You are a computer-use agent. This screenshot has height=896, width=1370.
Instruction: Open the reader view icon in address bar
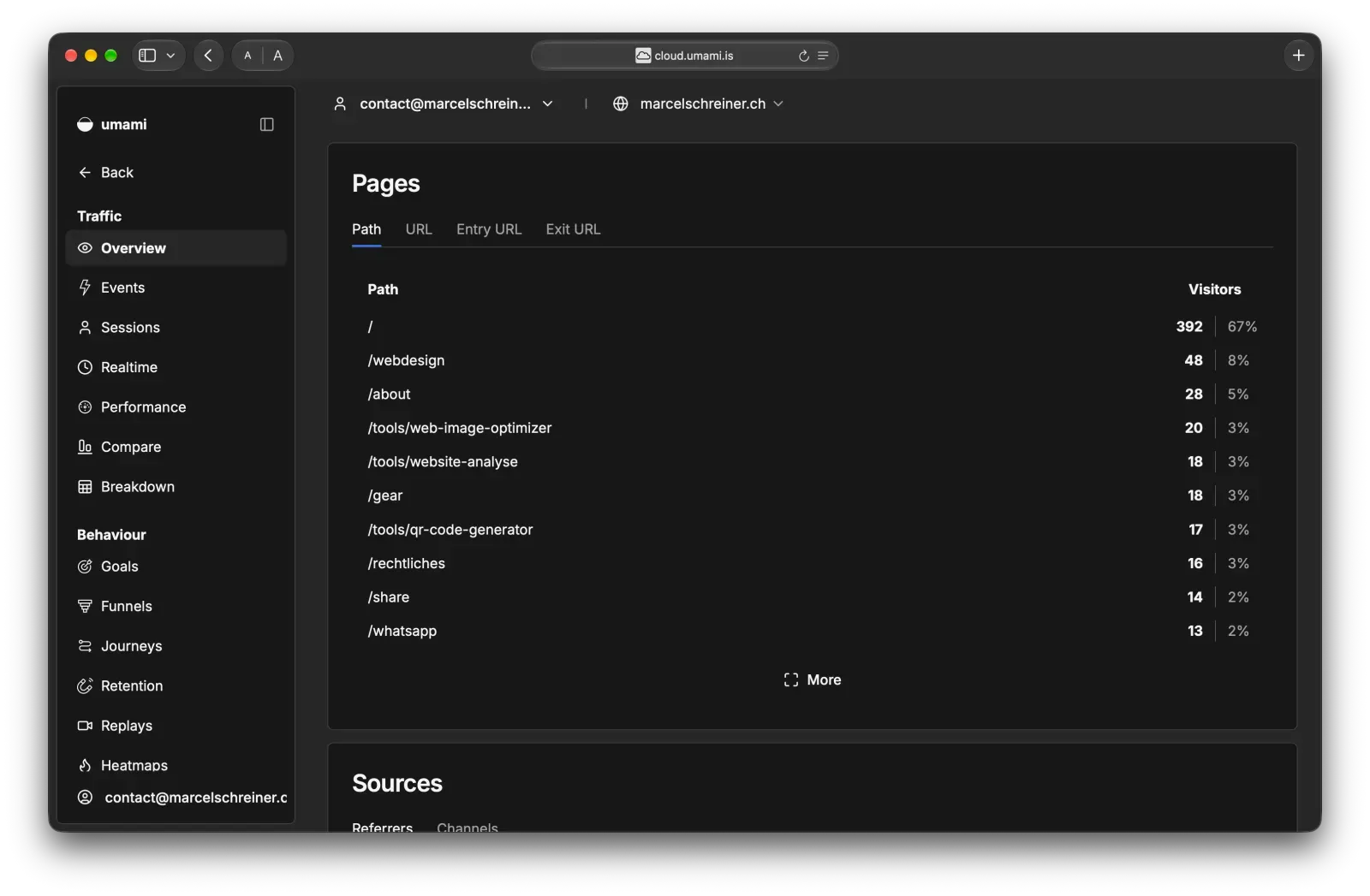coord(823,56)
